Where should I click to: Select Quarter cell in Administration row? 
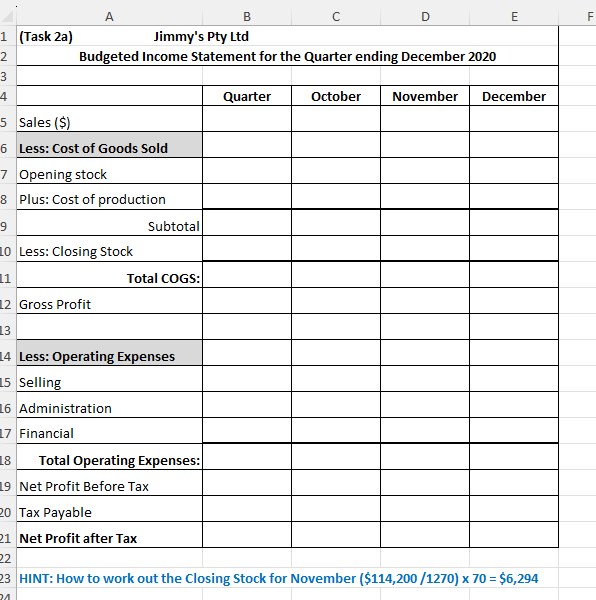coord(247,405)
